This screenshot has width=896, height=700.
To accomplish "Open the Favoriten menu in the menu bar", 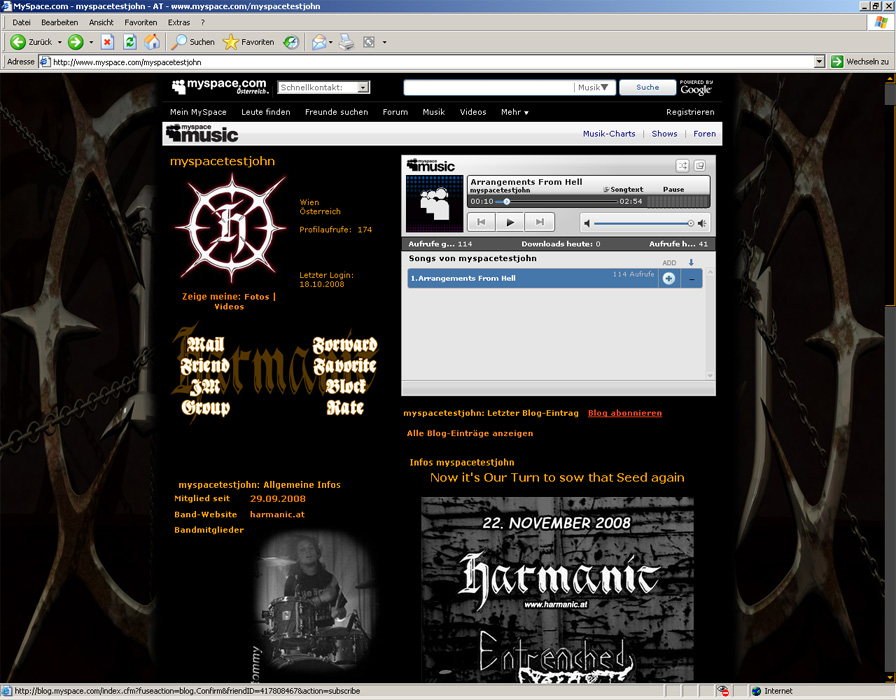I will pyautogui.click(x=141, y=22).
